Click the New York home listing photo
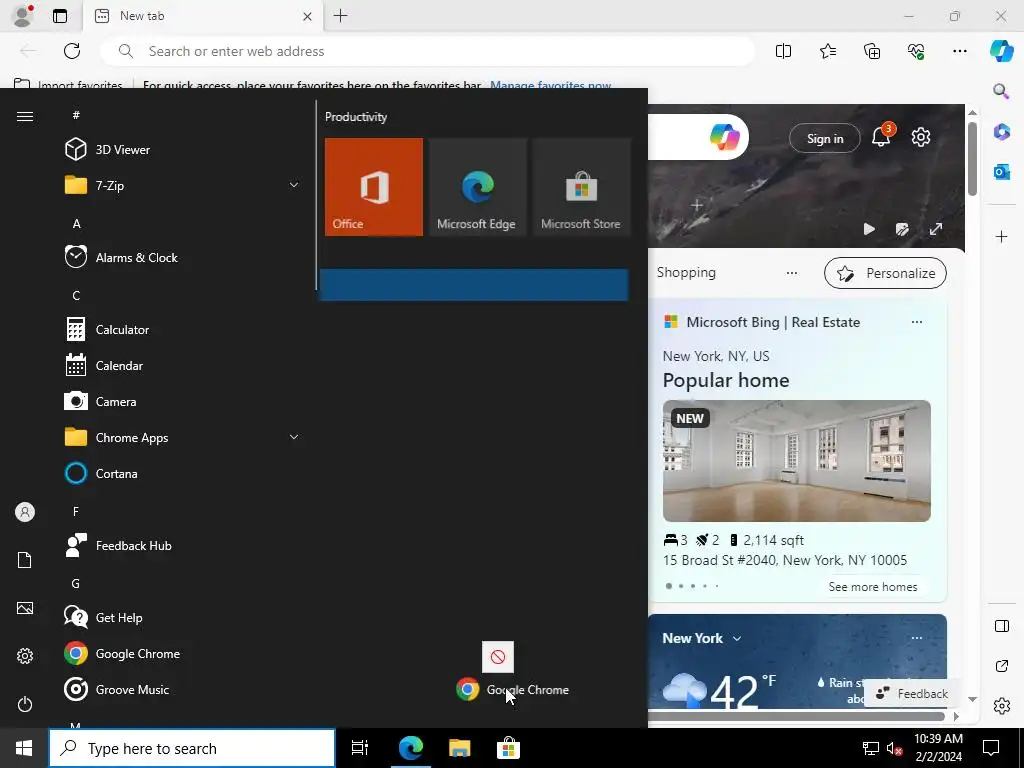Image resolution: width=1024 pixels, height=768 pixels. coord(796,460)
